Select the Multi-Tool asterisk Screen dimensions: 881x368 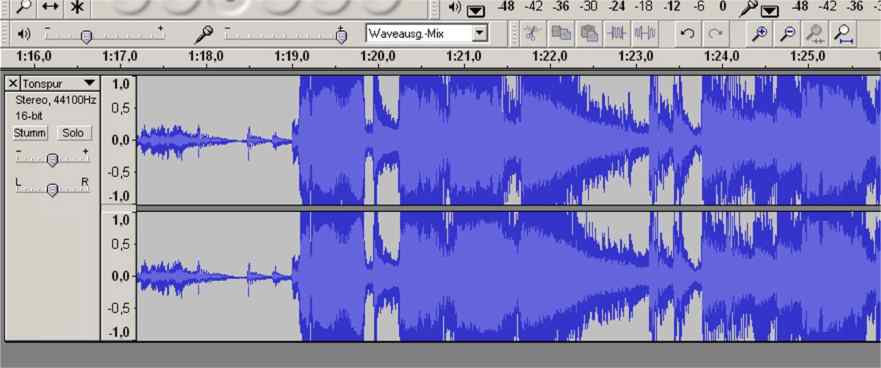[77, 7]
